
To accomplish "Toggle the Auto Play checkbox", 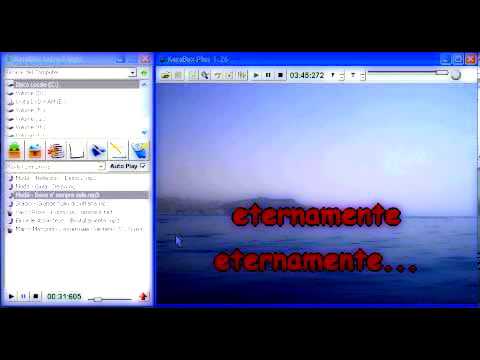I will (143, 166).
